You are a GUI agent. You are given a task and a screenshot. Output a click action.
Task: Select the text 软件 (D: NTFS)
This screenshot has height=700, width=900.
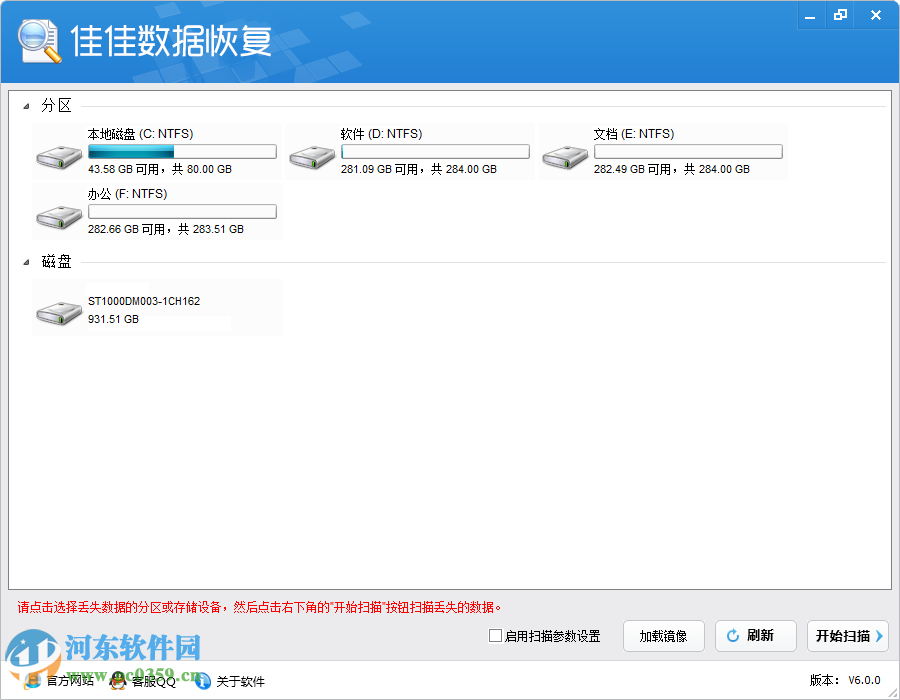(381, 134)
